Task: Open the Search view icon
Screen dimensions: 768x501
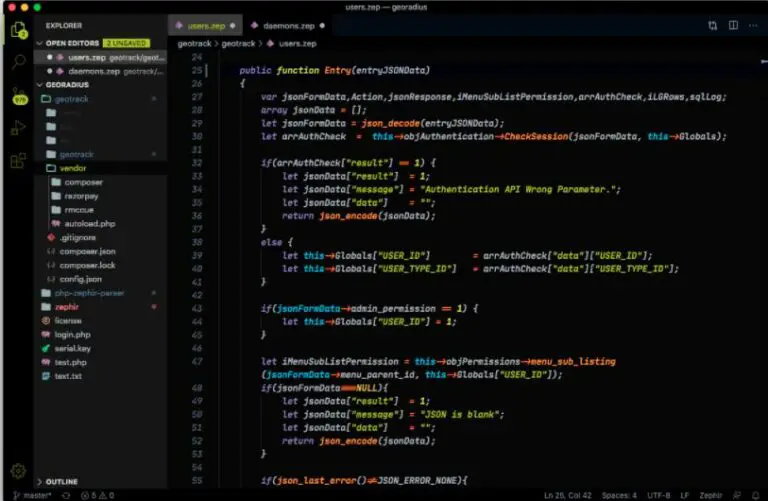Action: pyautogui.click(x=17, y=62)
